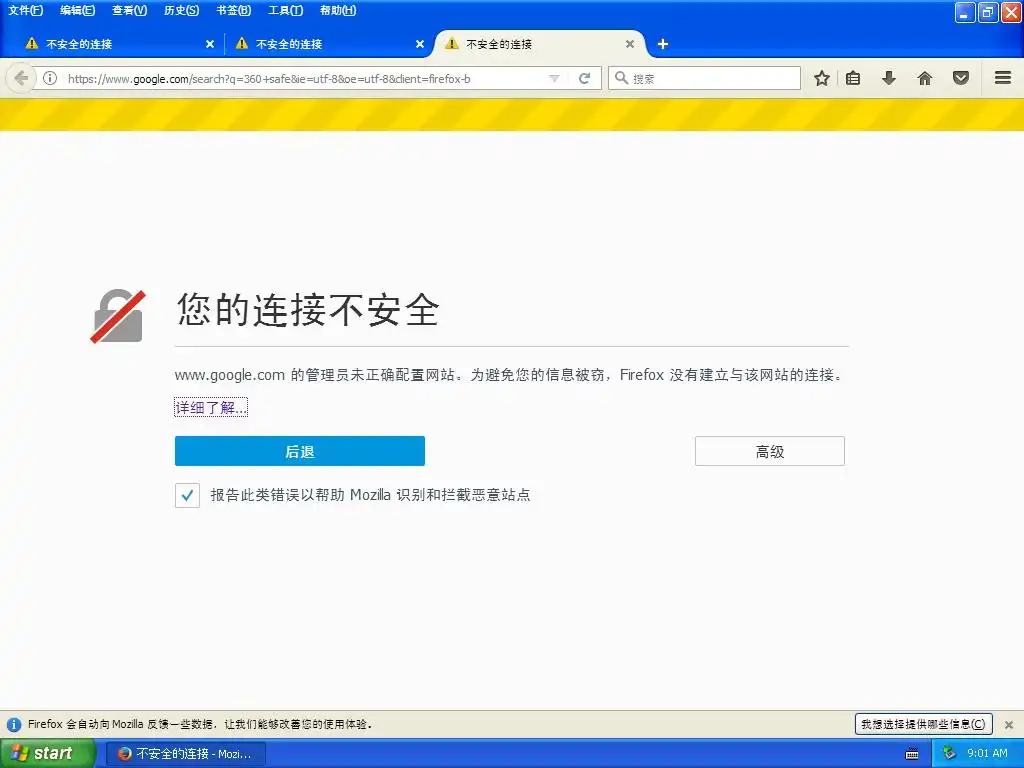Open Pocket icon in toolbar

pyautogui.click(x=961, y=78)
